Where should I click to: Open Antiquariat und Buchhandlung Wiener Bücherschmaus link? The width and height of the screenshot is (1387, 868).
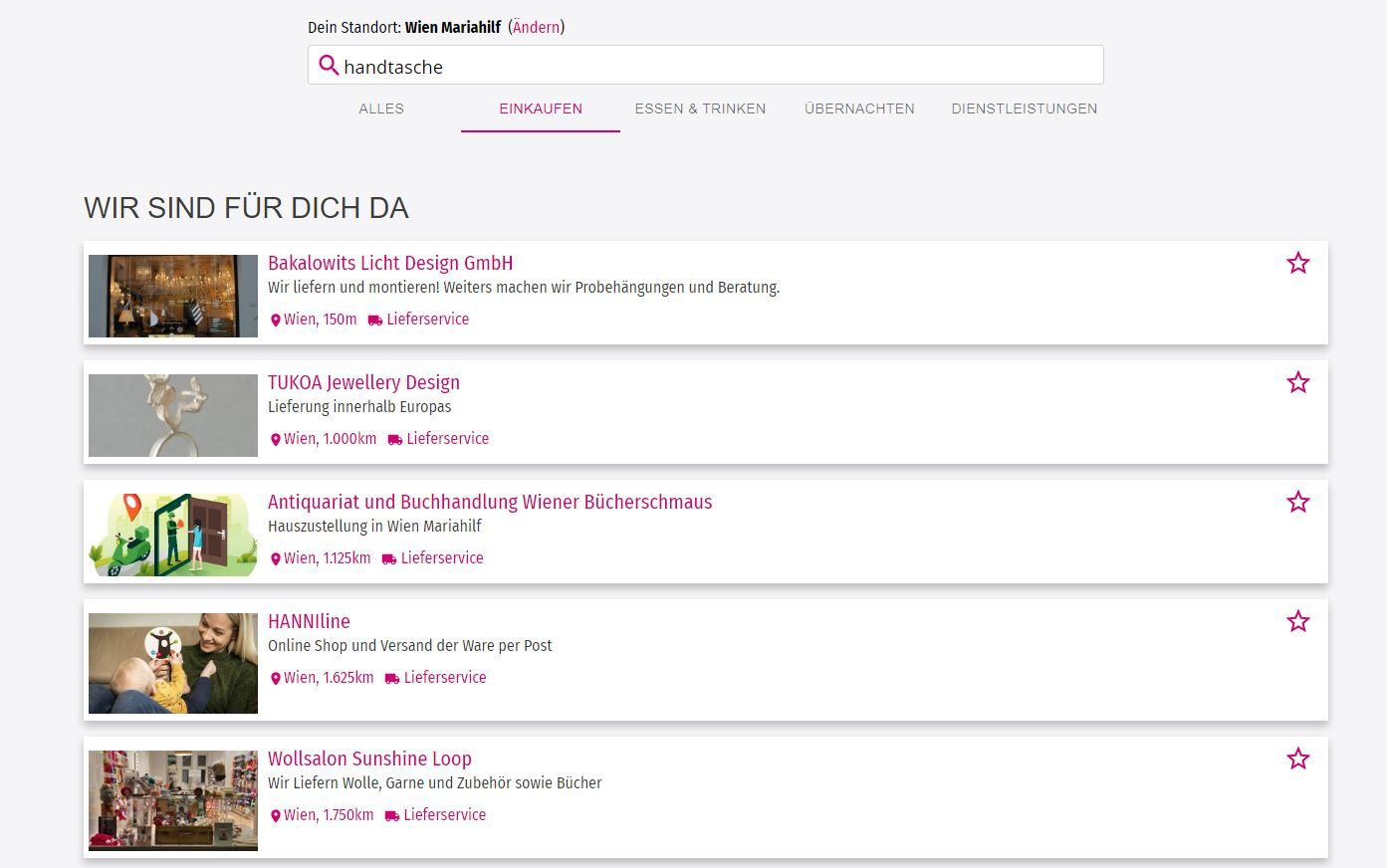[490, 502]
